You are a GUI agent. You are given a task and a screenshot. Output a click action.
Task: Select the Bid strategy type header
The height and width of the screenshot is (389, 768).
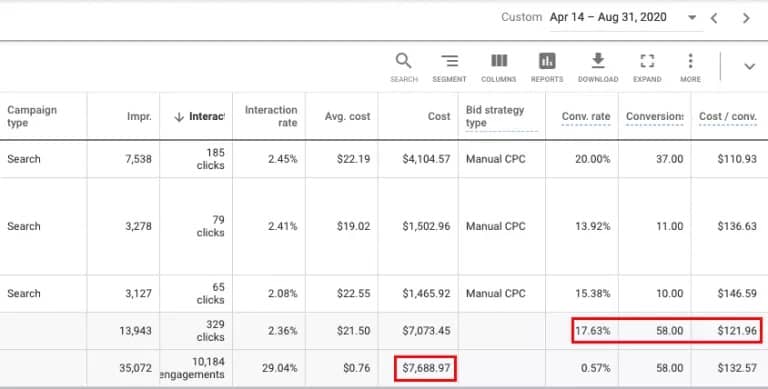point(495,117)
